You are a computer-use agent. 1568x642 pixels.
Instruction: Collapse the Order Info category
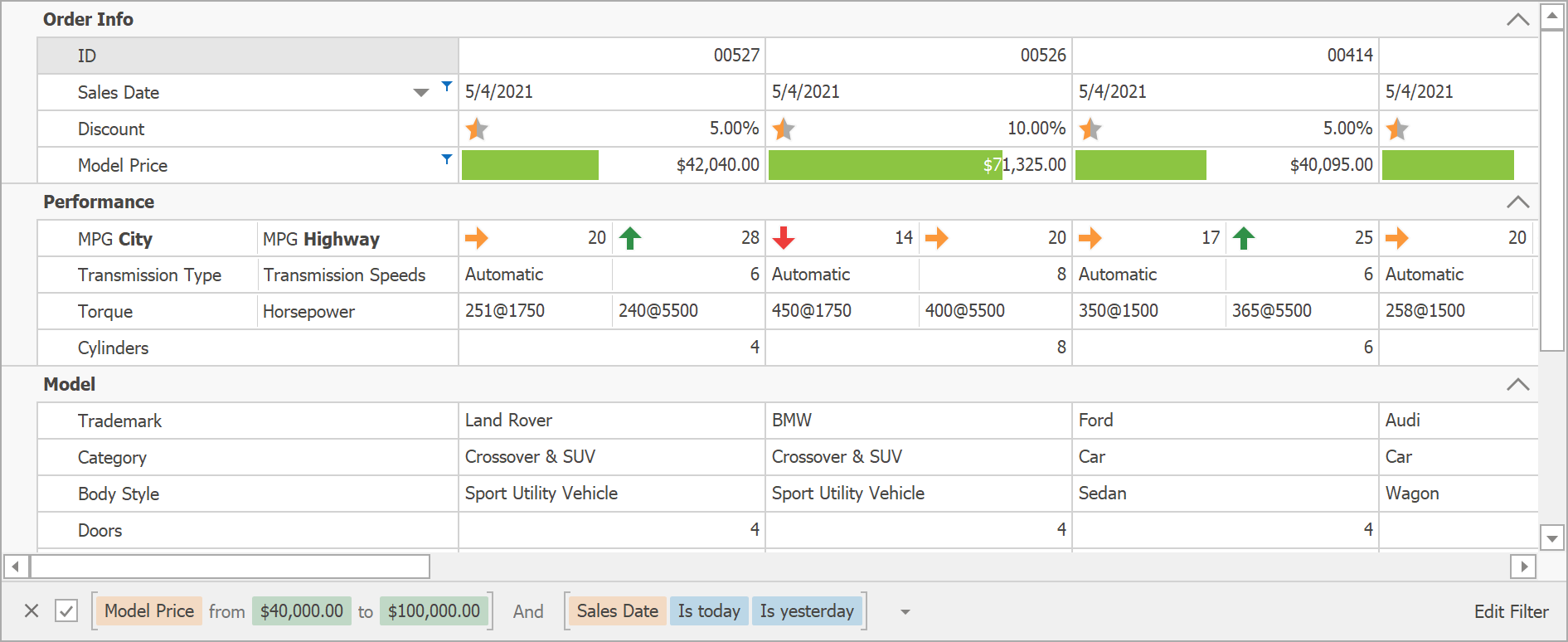(x=1517, y=19)
